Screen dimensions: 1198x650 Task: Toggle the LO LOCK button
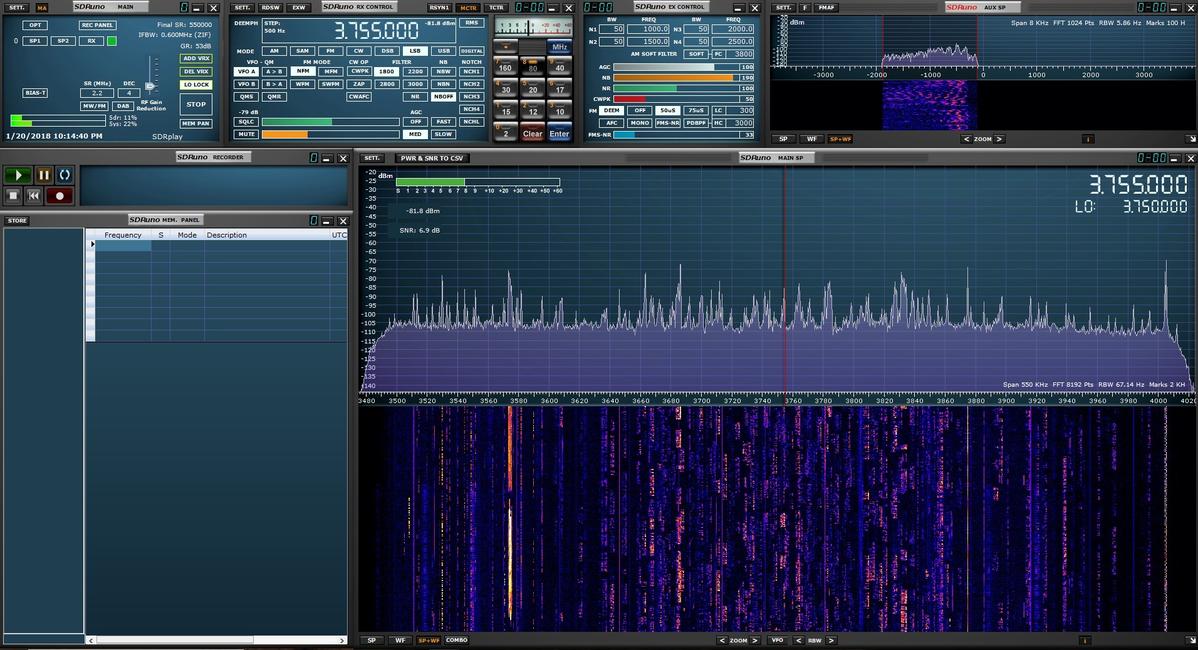coord(196,84)
